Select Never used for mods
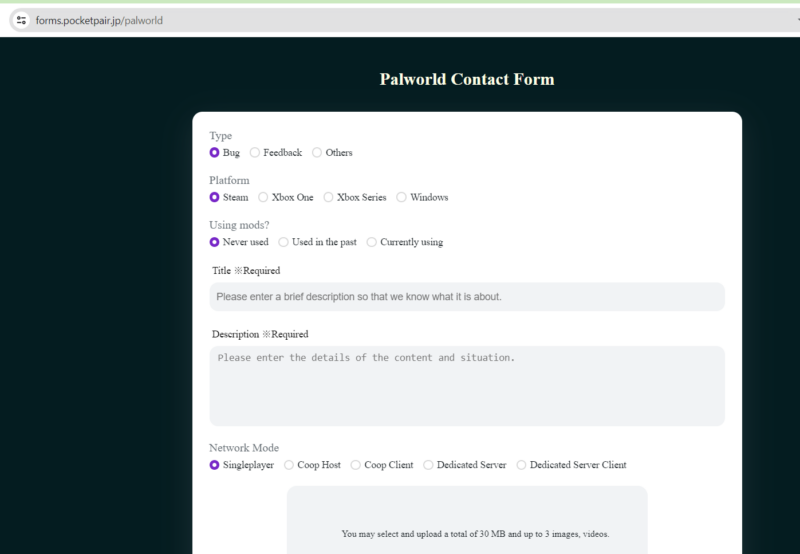 (x=215, y=242)
